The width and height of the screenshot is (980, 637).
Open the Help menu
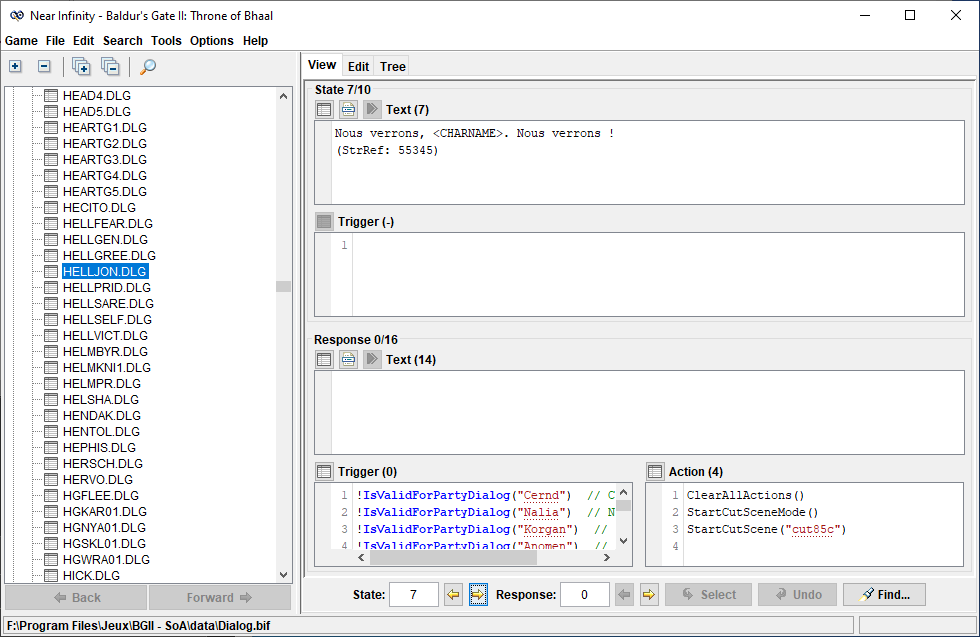pos(255,41)
